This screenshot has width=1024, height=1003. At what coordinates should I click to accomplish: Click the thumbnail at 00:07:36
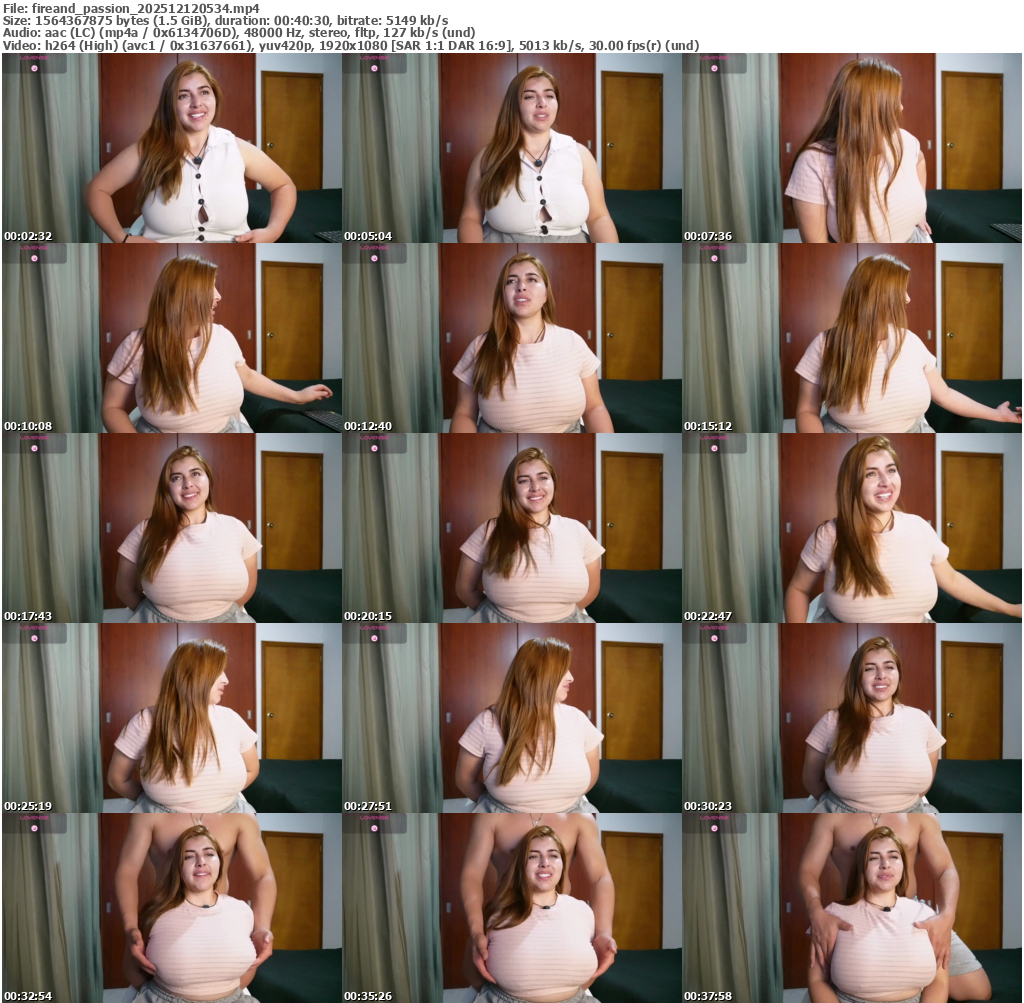tap(852, 148)
